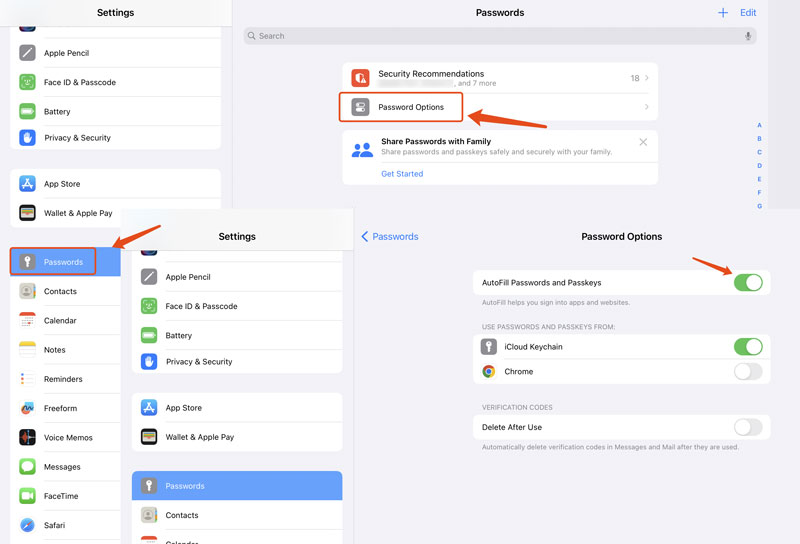This screenshot has height=544, width=800.
Task: Click the Search field in Passwords
Action: coord(500,36)
